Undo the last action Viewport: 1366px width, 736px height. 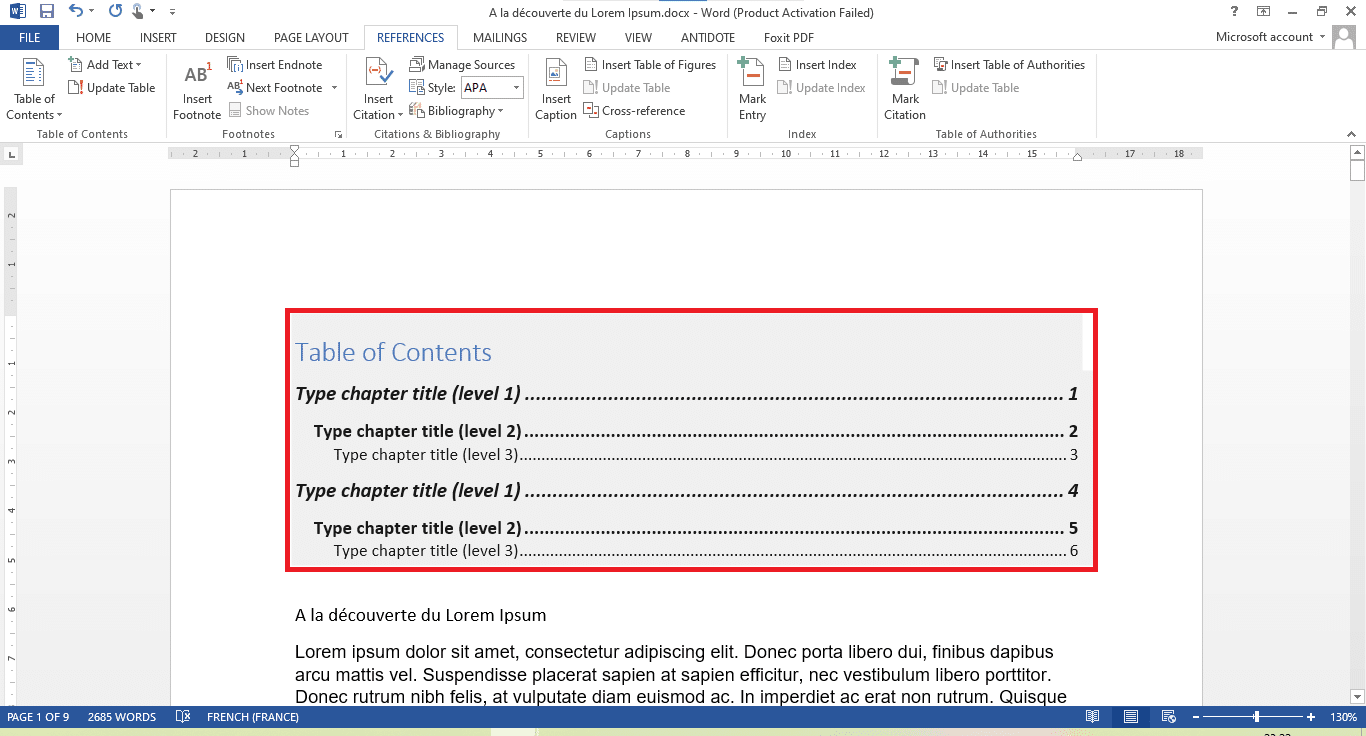(x=75, y=12)
